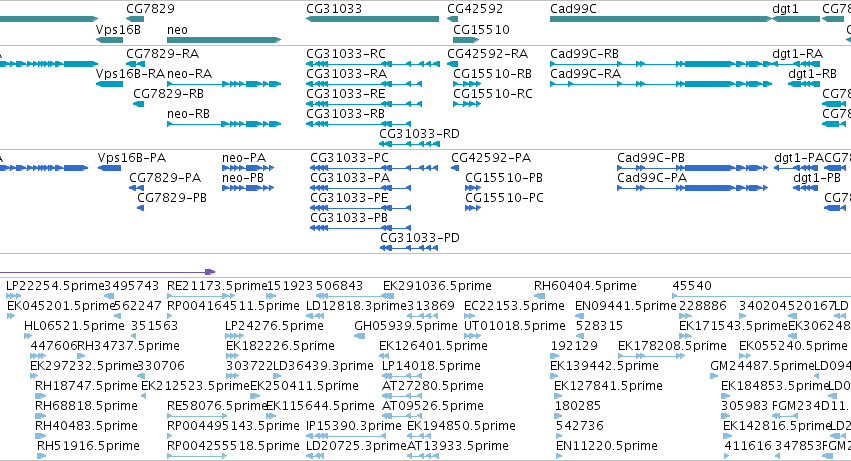Select the CG31033 gene label
Image resolution: width=851 pixels, height=461 pixels.
334,9
